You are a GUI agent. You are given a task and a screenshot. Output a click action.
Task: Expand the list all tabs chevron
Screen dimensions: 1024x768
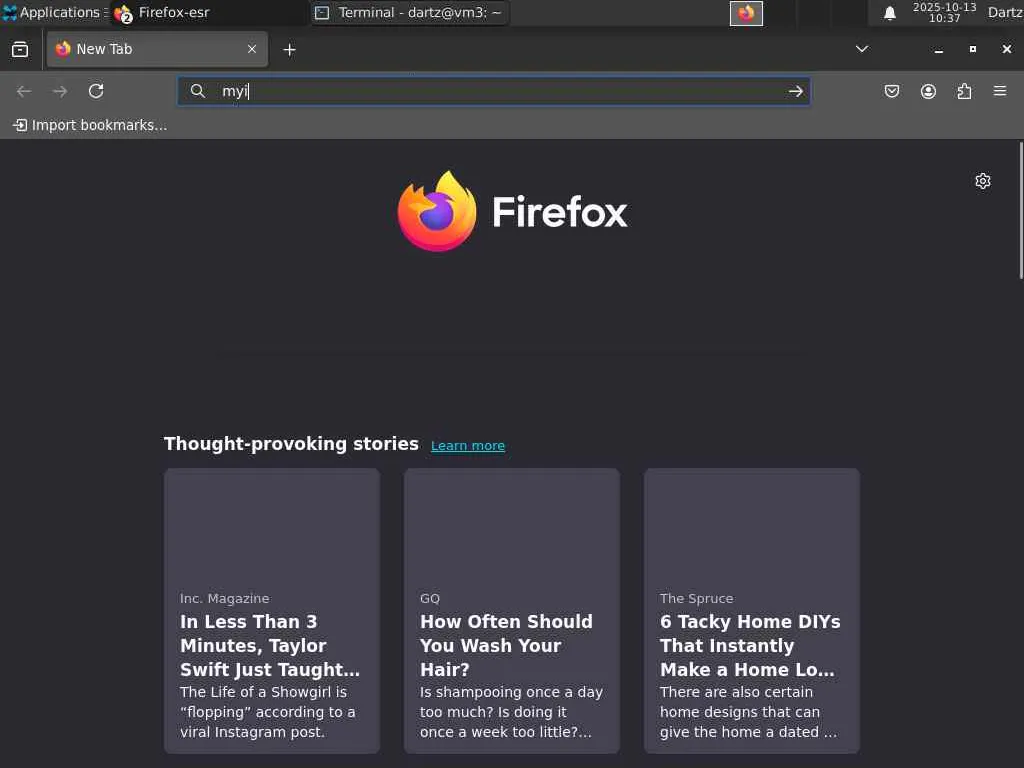point(862,49)
